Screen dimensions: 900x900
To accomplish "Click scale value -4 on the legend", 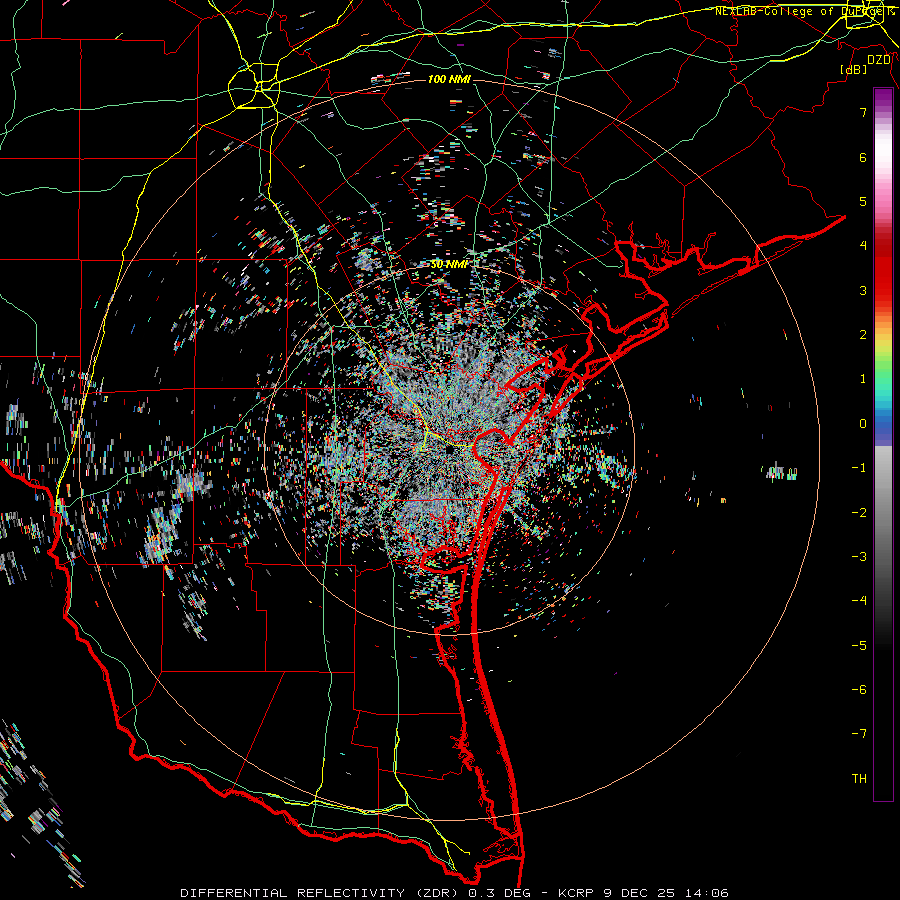I will pyautogui.click(x=859, y=601).
